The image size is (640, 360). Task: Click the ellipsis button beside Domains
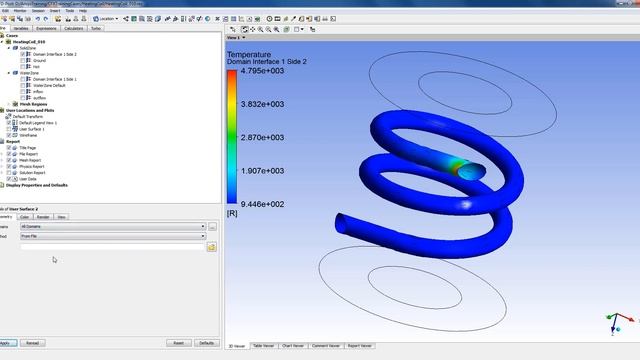[x=212, y=227]
